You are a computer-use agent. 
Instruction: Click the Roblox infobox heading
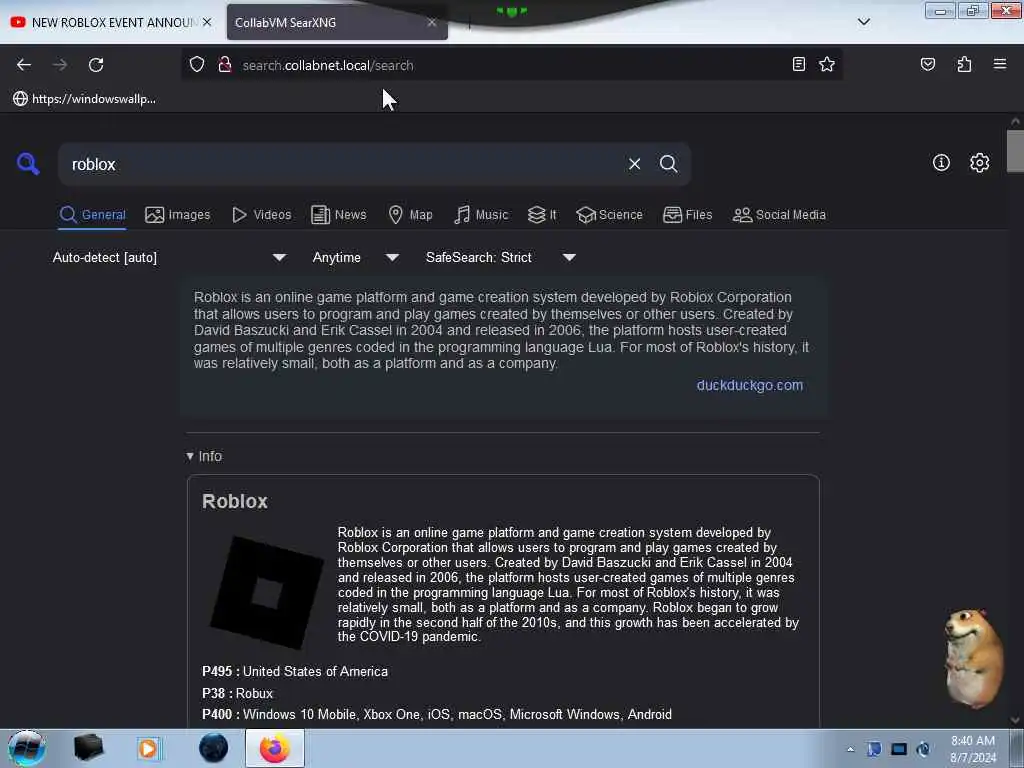pos(235,501)
